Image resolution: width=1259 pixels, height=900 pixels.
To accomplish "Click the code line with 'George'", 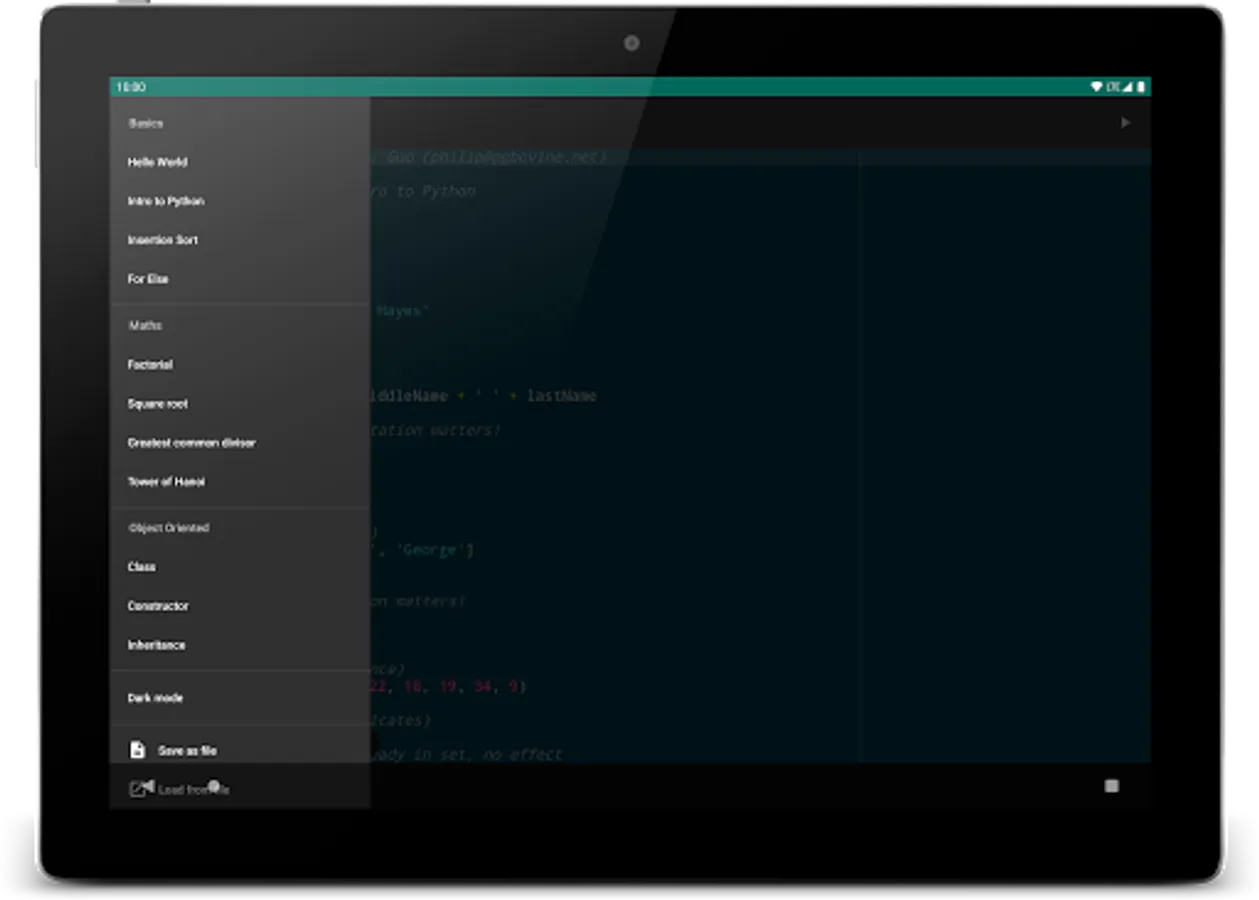I will point(423,550).
